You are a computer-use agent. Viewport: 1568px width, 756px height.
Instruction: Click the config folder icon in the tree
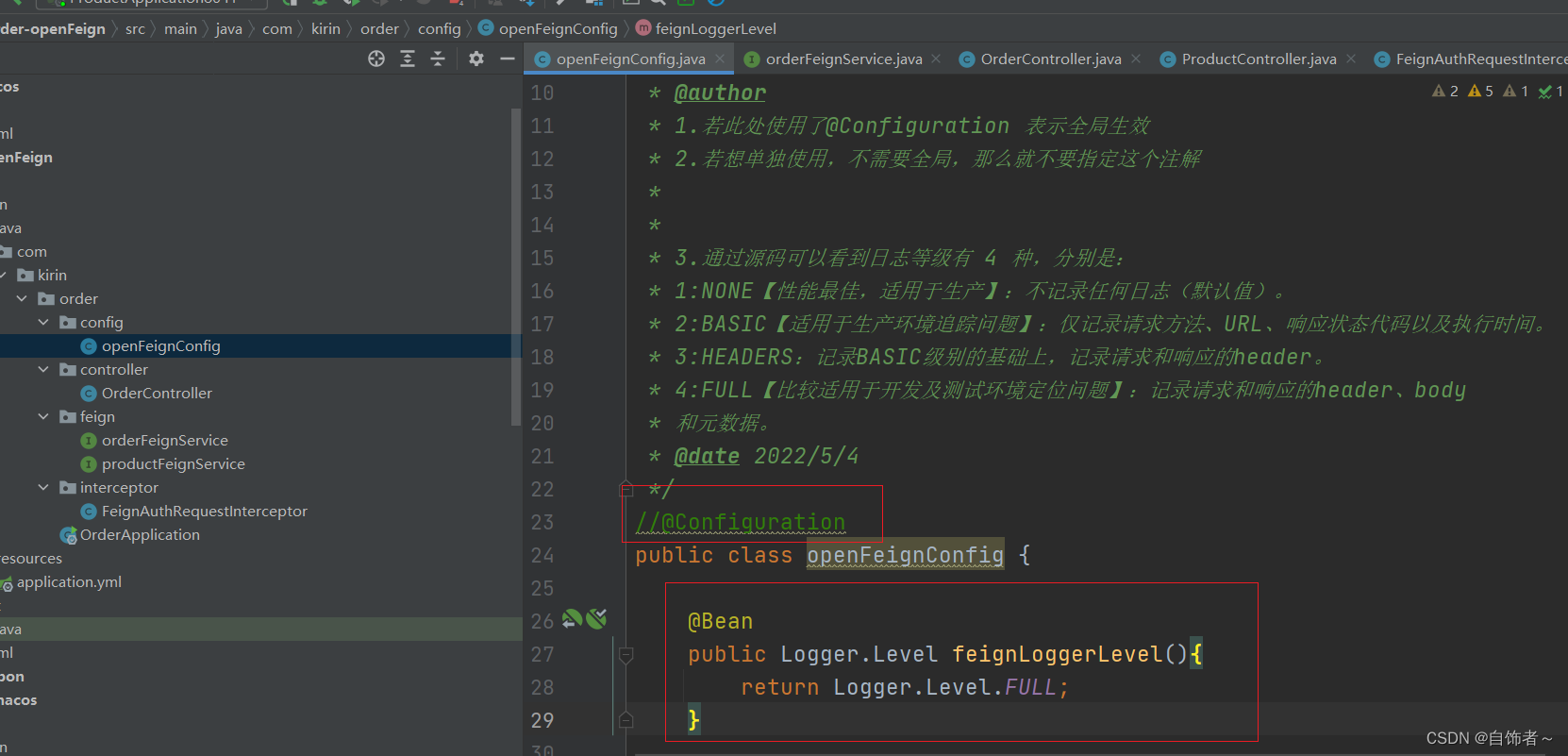tap(68, 323)
